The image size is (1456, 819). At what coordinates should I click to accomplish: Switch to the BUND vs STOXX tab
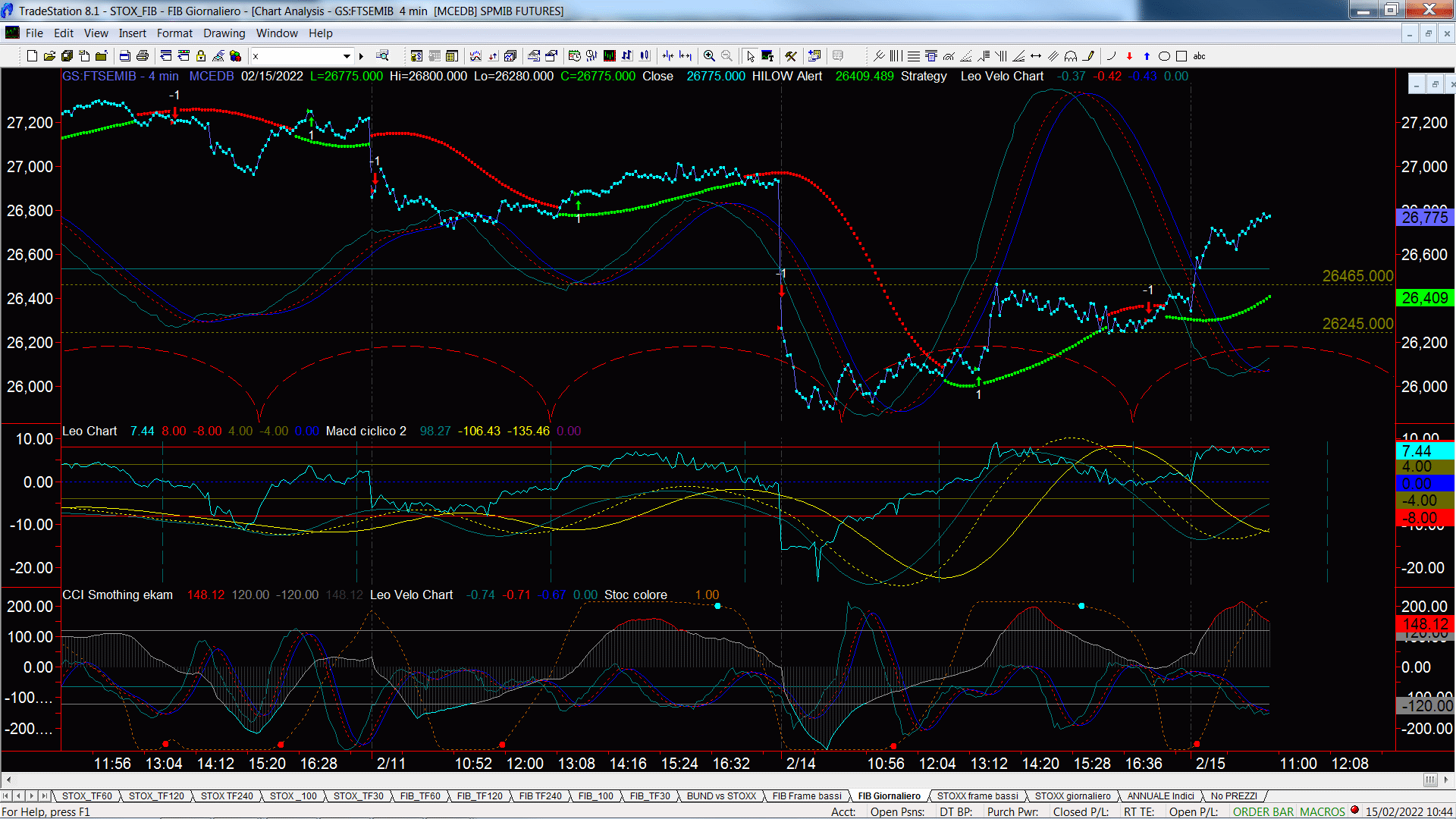(721, 795)
